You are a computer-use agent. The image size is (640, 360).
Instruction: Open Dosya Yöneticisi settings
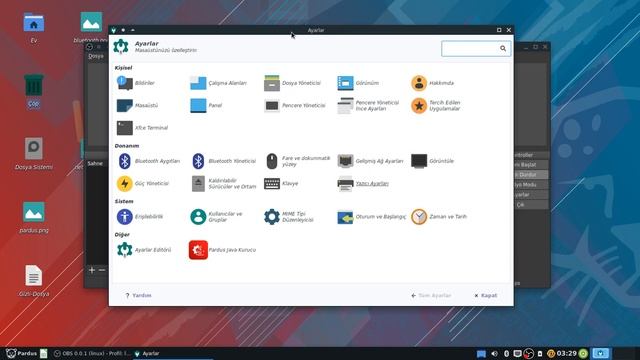[x=292, y=83]
